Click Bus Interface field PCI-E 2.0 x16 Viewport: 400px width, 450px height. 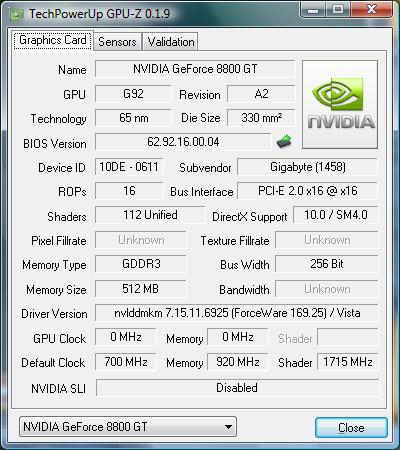[308, 191]
